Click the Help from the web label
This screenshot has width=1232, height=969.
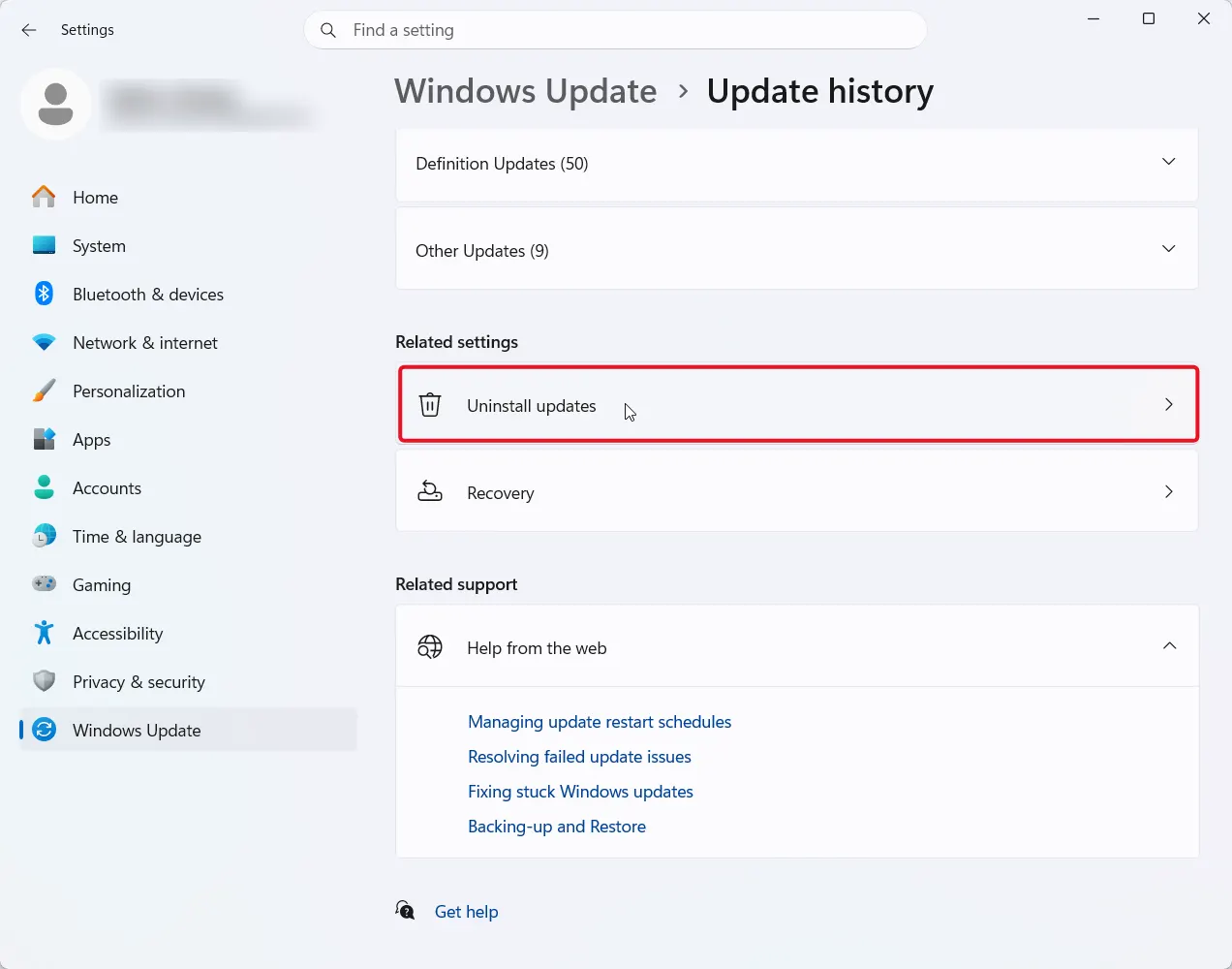[537, 648]
